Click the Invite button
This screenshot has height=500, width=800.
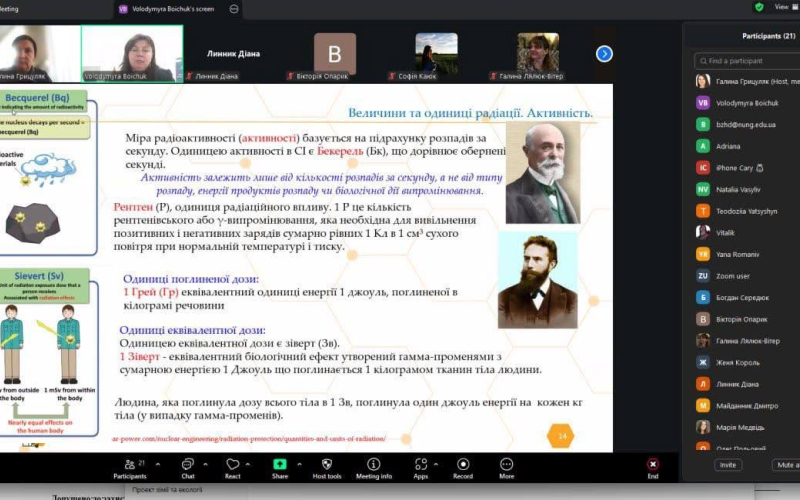coord(728,465)
